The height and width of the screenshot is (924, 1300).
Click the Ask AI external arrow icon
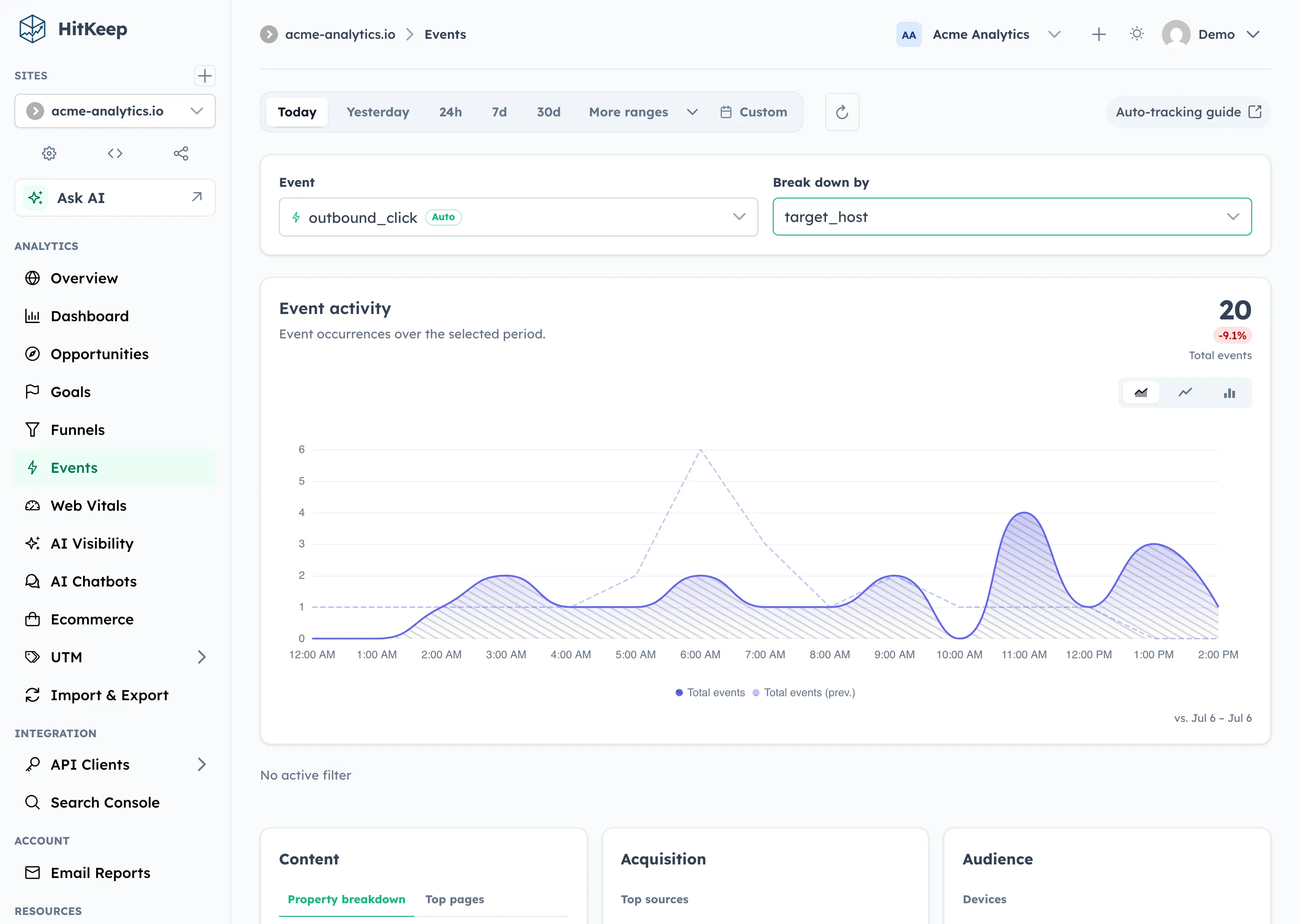[197, 197]
